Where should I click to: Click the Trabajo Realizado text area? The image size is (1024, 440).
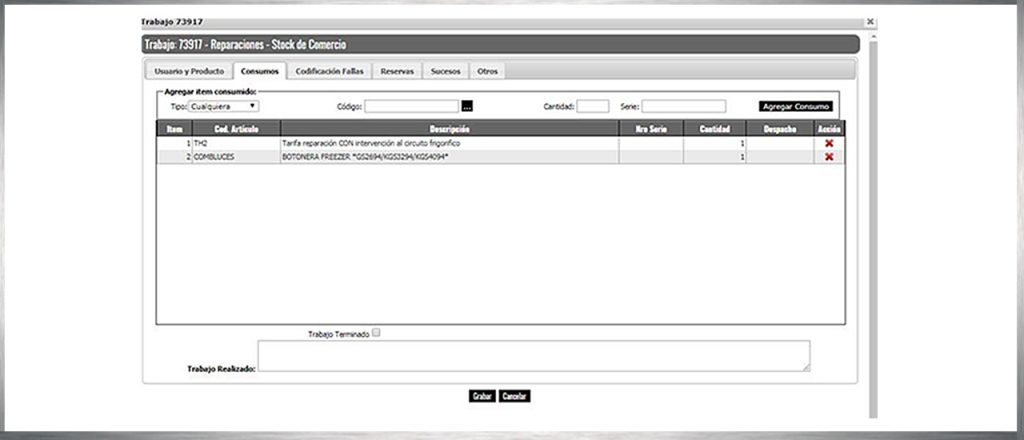click(x=533, y=356)
